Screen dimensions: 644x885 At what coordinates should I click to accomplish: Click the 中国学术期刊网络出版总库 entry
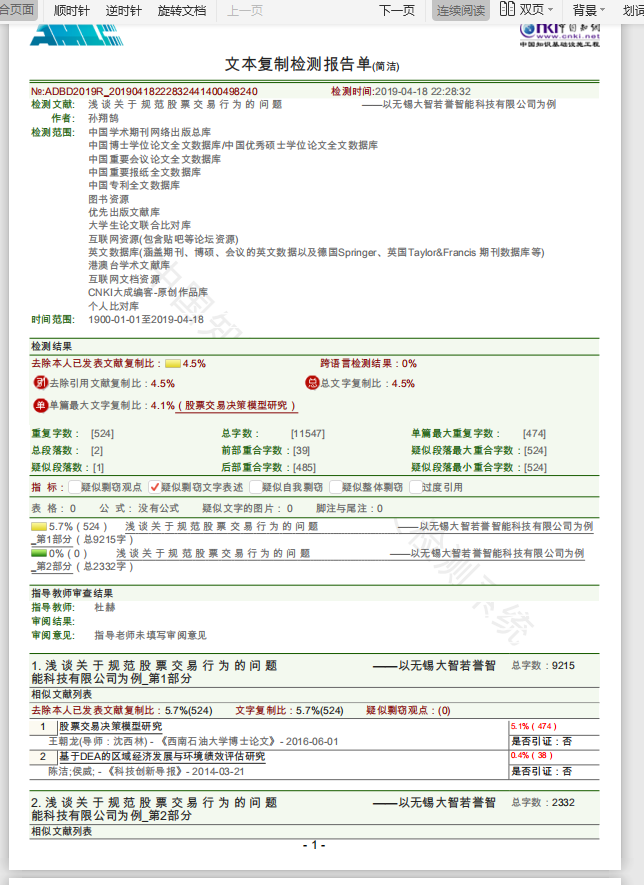pyautogui.click(x=150, y=132)
